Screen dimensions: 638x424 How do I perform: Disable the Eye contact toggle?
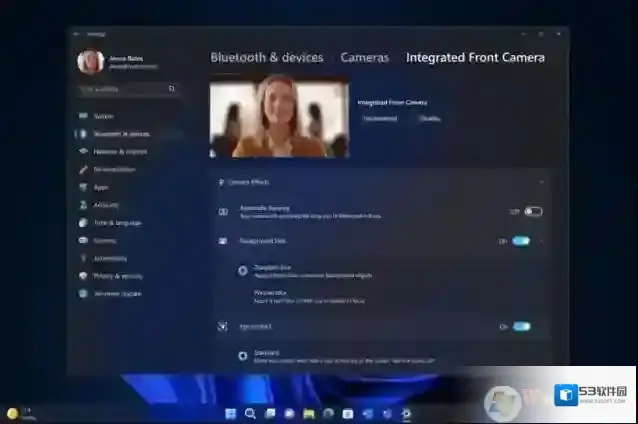[521, 326]
